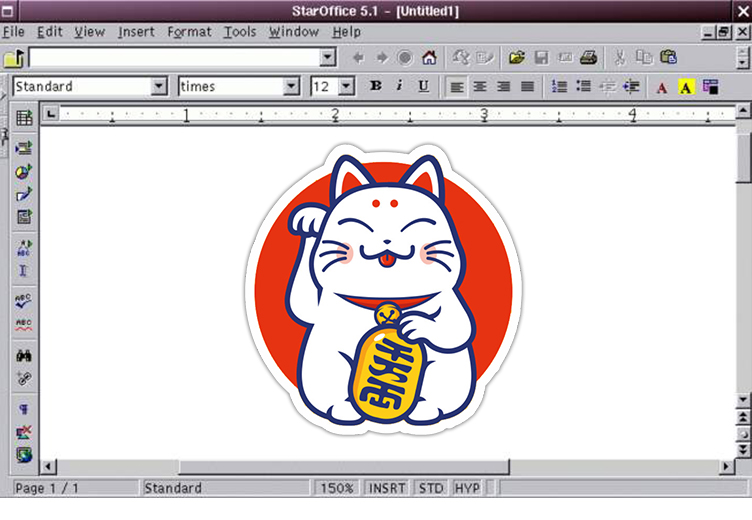Click the Insert table icon

(24, 118)
